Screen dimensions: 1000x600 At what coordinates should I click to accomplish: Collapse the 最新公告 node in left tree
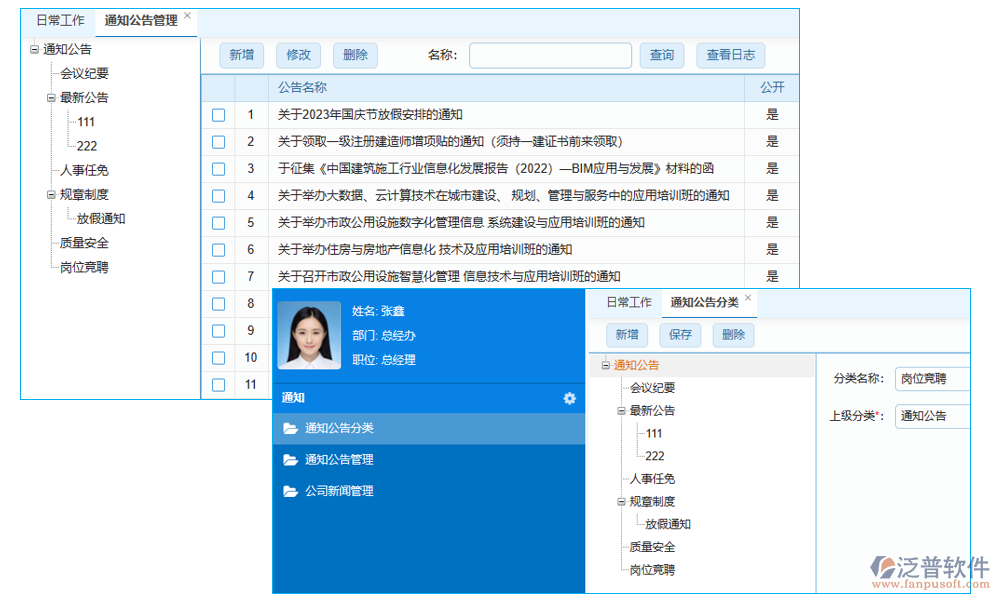click(51, 98)
